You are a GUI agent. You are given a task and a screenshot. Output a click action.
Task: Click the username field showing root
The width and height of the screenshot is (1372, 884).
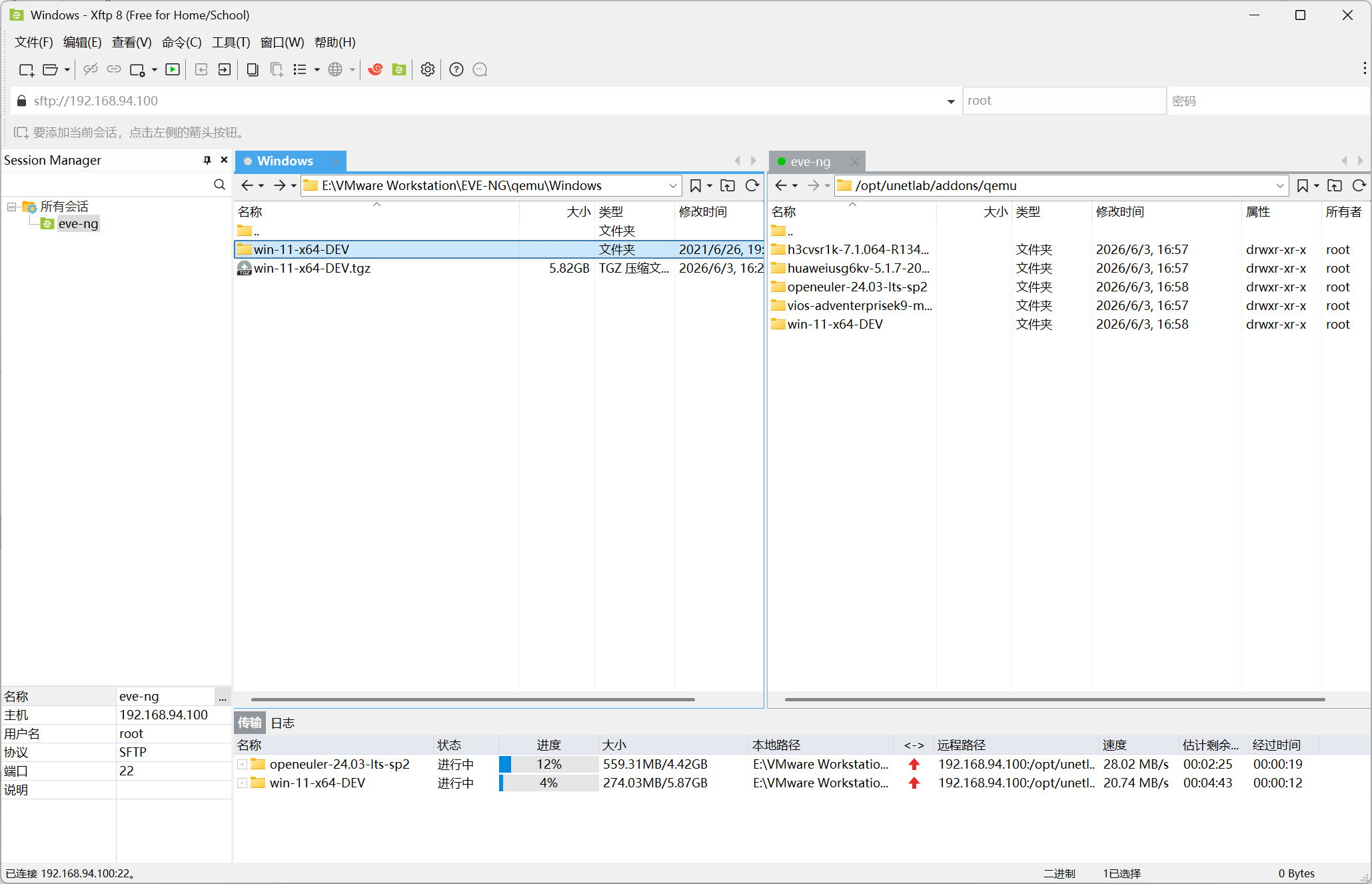point(1064,101)
